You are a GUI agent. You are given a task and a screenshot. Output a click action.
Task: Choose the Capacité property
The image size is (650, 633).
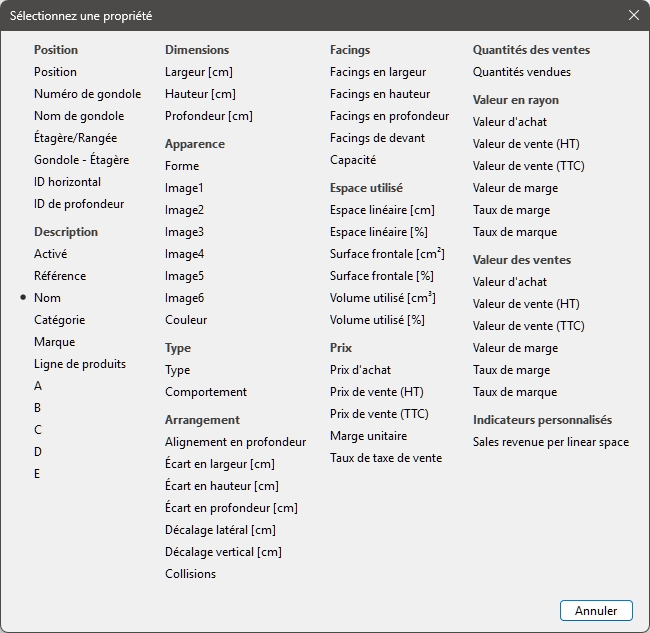pos(353,160)
